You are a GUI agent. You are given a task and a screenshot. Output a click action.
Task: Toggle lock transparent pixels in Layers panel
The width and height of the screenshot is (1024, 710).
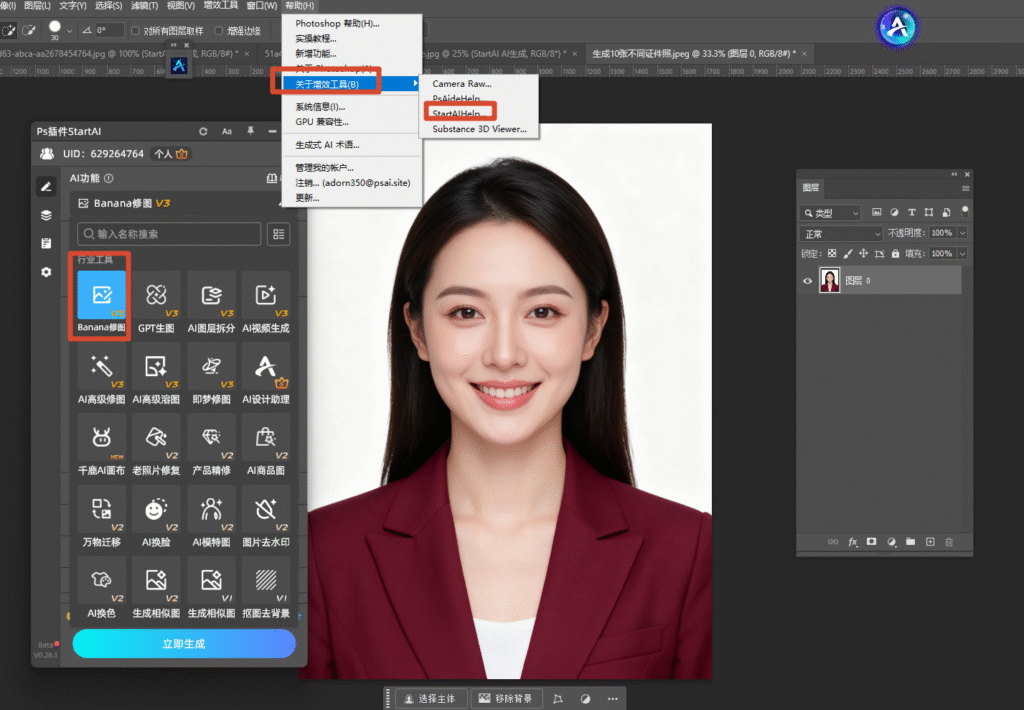point(832,253)
